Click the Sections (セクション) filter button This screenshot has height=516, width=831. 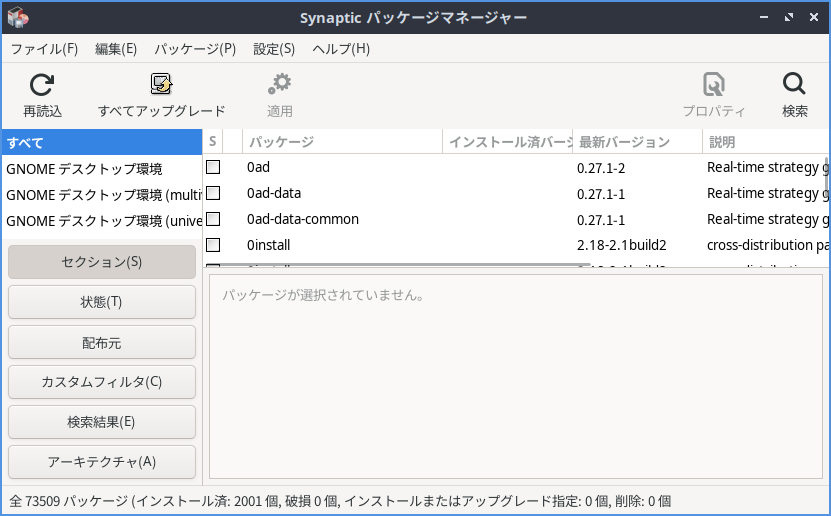pos(102,262)
